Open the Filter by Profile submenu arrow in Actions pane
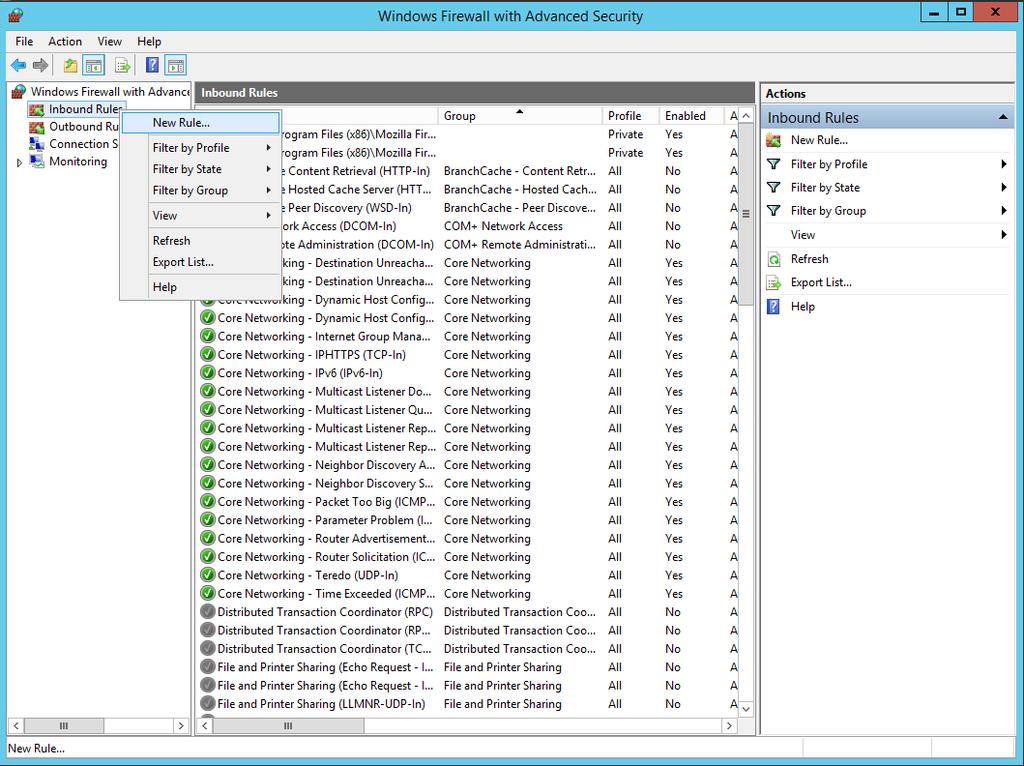The width and height of the screenshot is (1024, 766). coord(1004,165)
